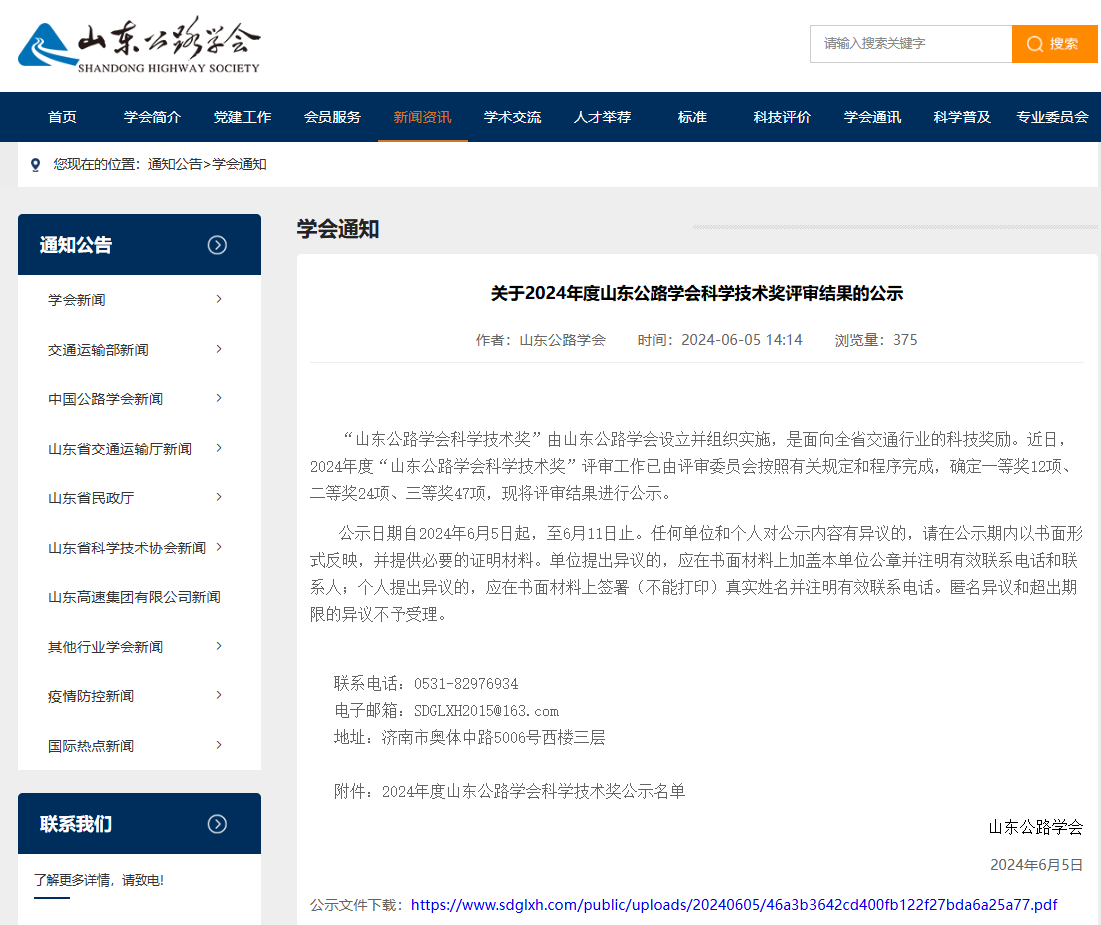Image resolution: width=1101 pixels, height=925 pixels.
Task: Open 学会新闻 sidebar link
Action: [x=77, y=300]
